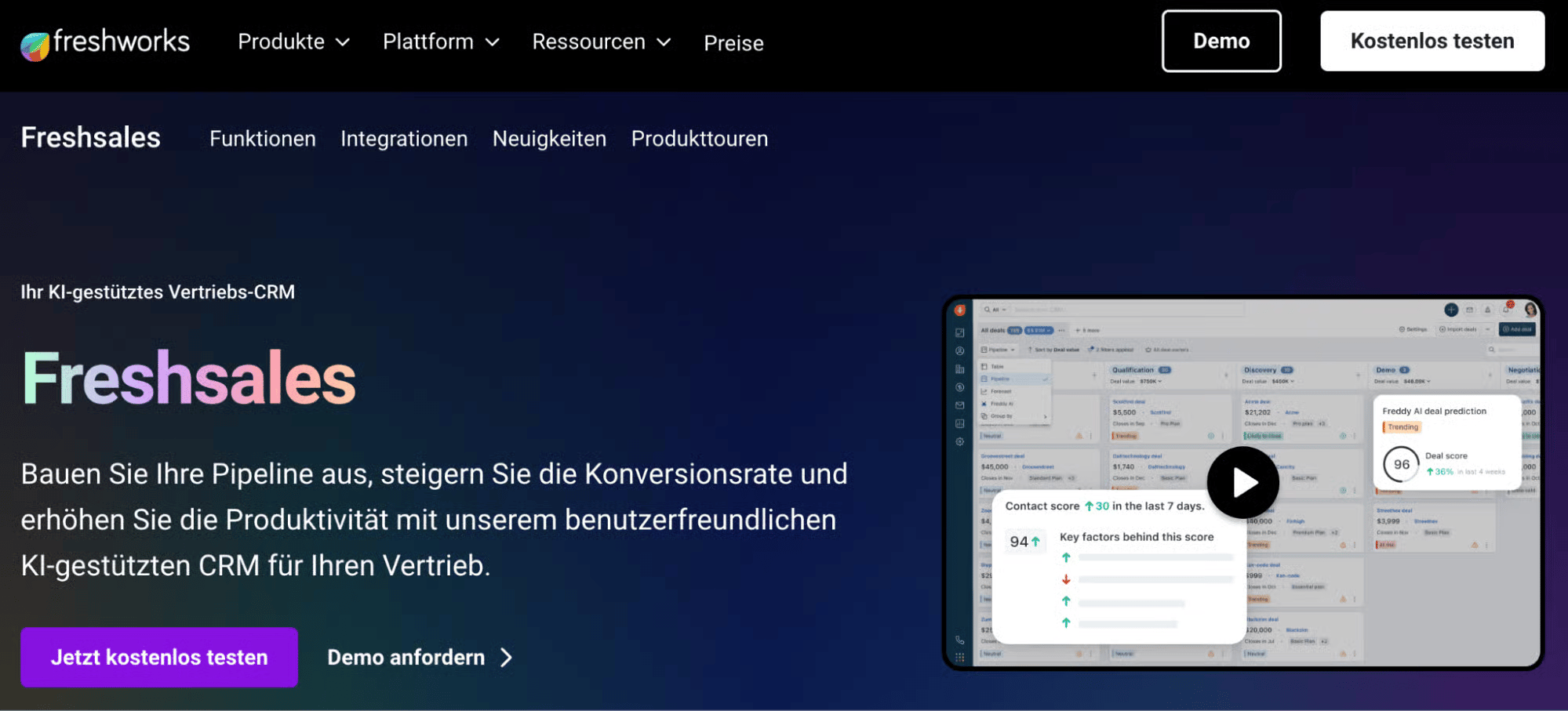This screenshot has width=1568, height=711.
Task: Play the Freshsales product video
Action: (x=1242, y=482)
